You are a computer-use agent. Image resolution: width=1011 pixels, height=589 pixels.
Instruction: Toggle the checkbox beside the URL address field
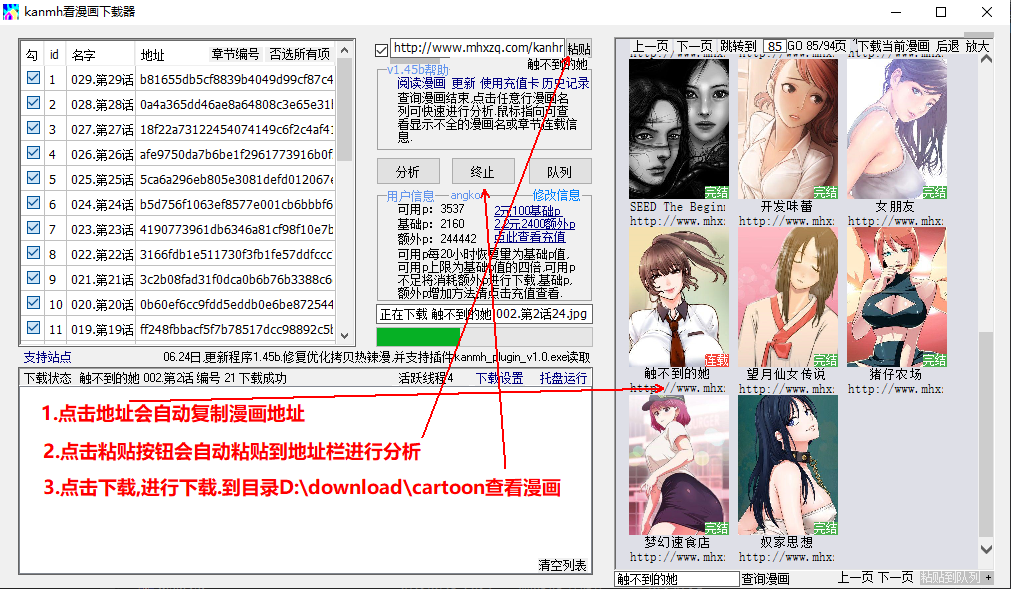point(381,49)
